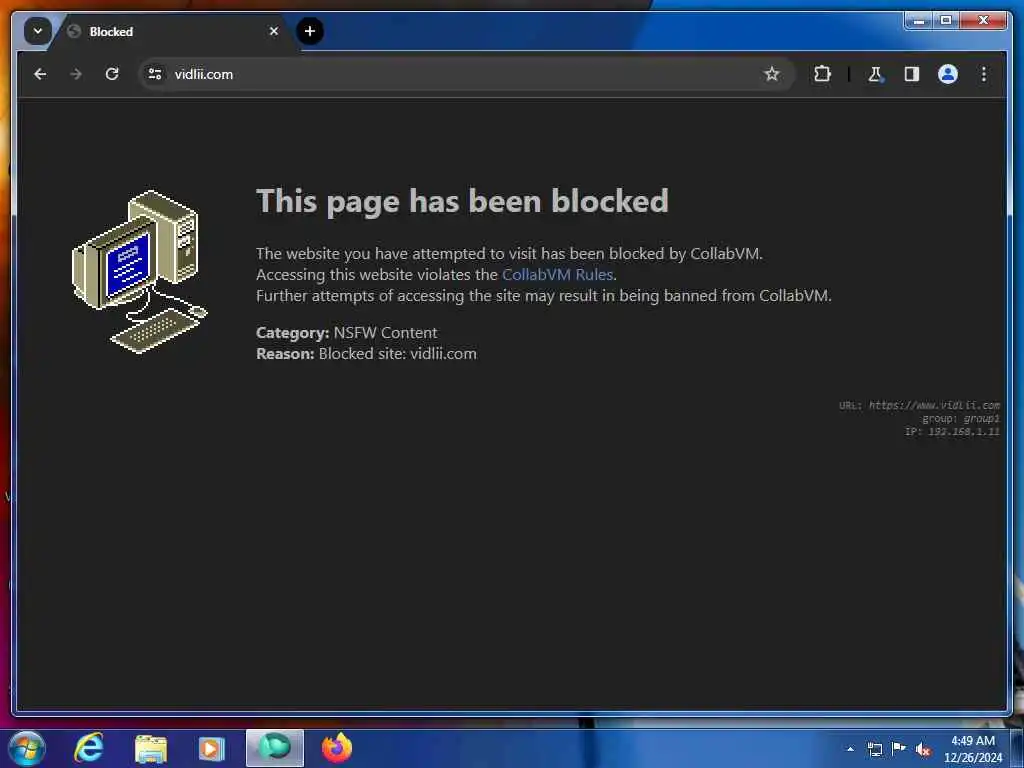The height and width of the screenshot is (768, 1024).
Task: Go back using the browser back arrow
Action: coord(40,74)
